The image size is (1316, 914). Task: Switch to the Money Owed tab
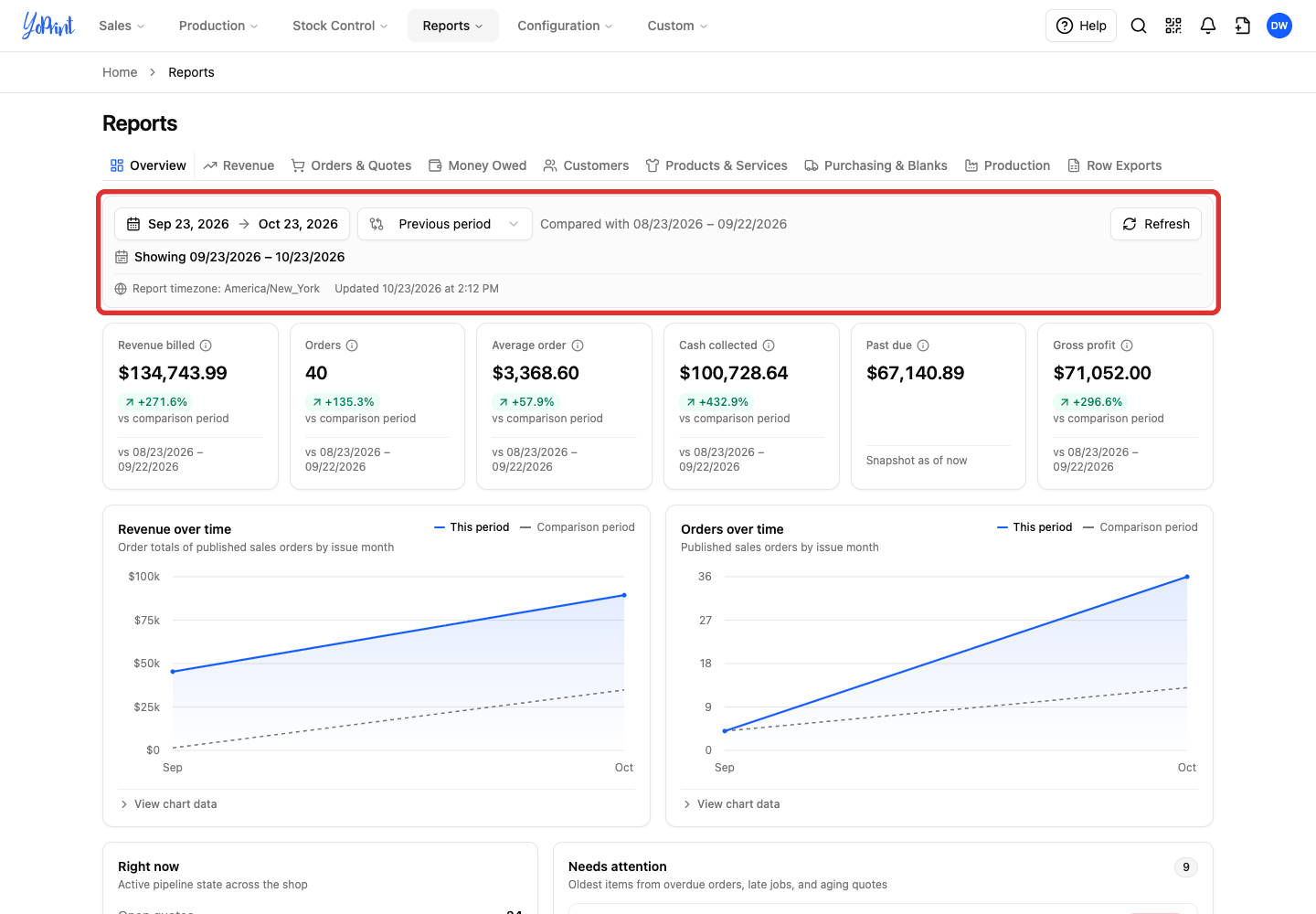point(477,165)
